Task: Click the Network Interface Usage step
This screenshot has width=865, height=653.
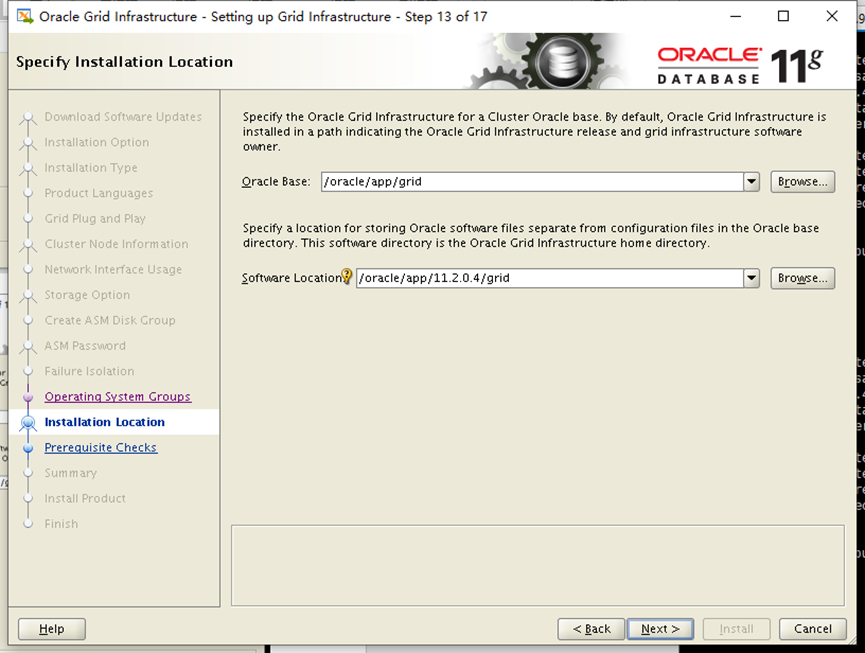Action: [113, 269]
